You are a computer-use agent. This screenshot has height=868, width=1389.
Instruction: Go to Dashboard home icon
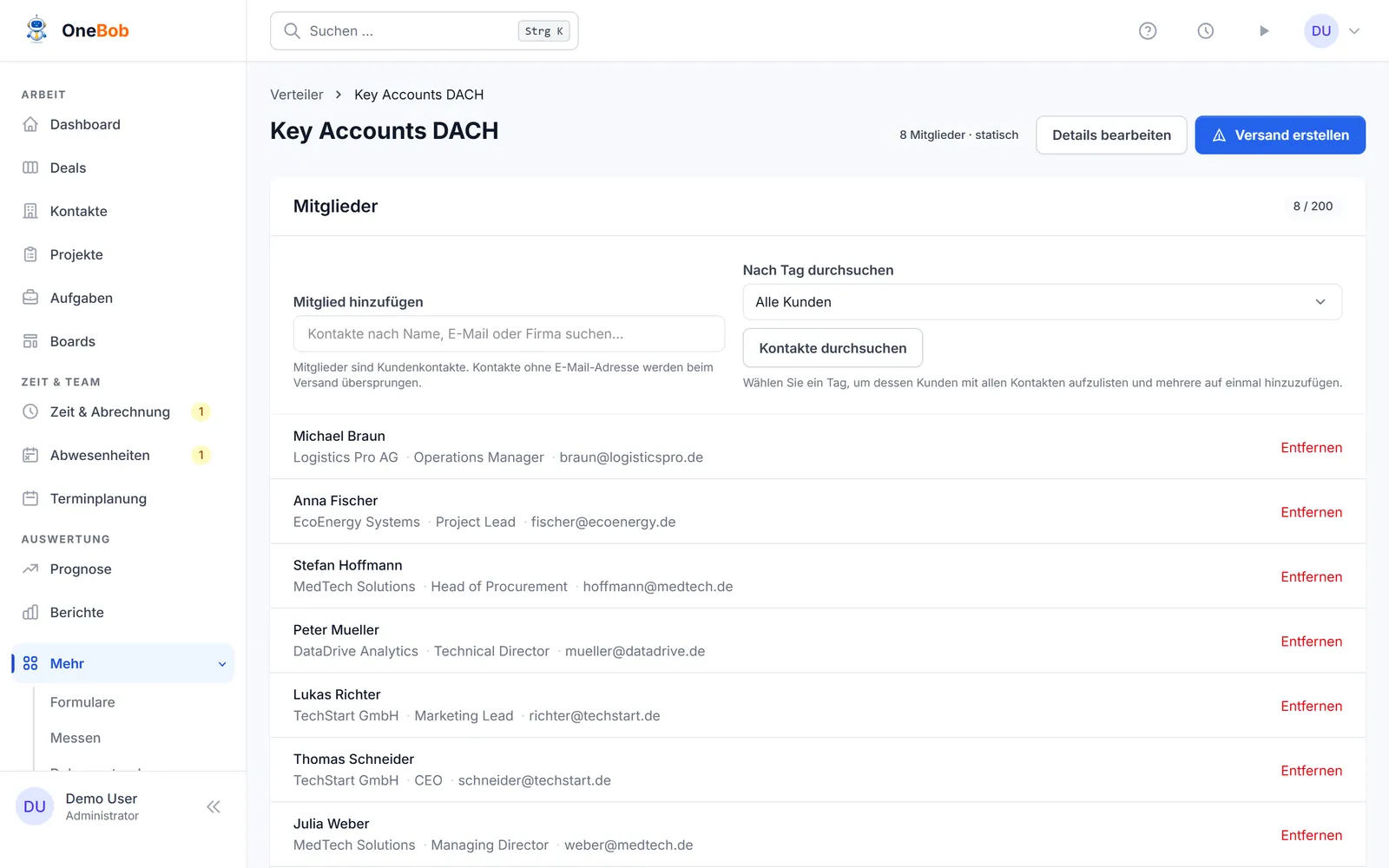tap(30, 124)
